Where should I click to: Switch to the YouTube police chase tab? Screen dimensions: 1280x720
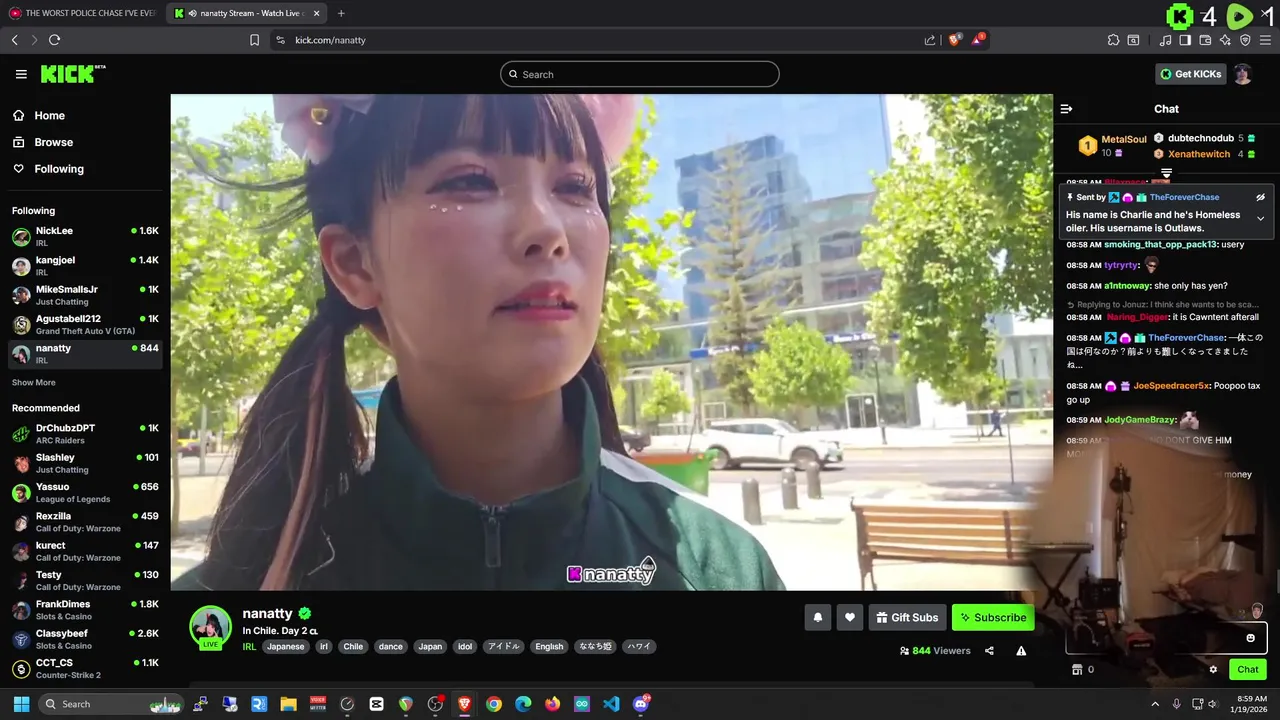point(82,13)
